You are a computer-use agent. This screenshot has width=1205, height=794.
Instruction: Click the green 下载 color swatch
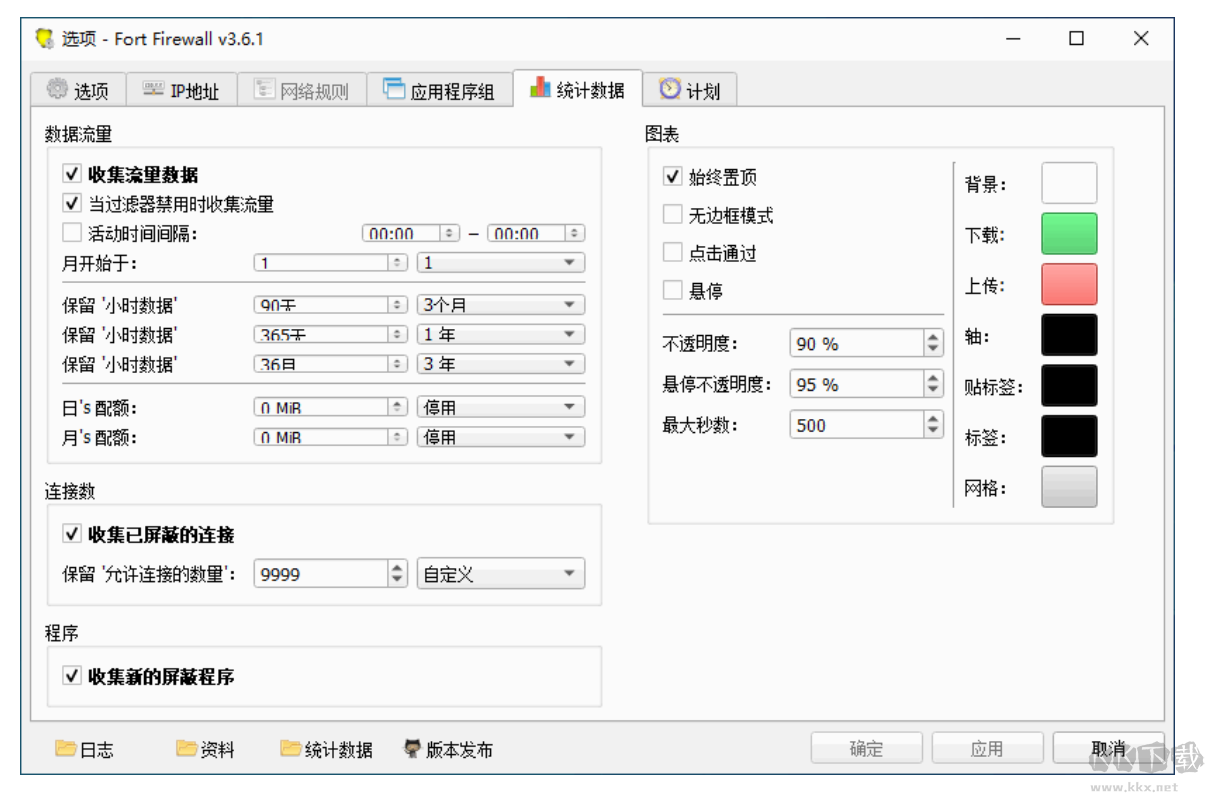tap(1068, 233)
